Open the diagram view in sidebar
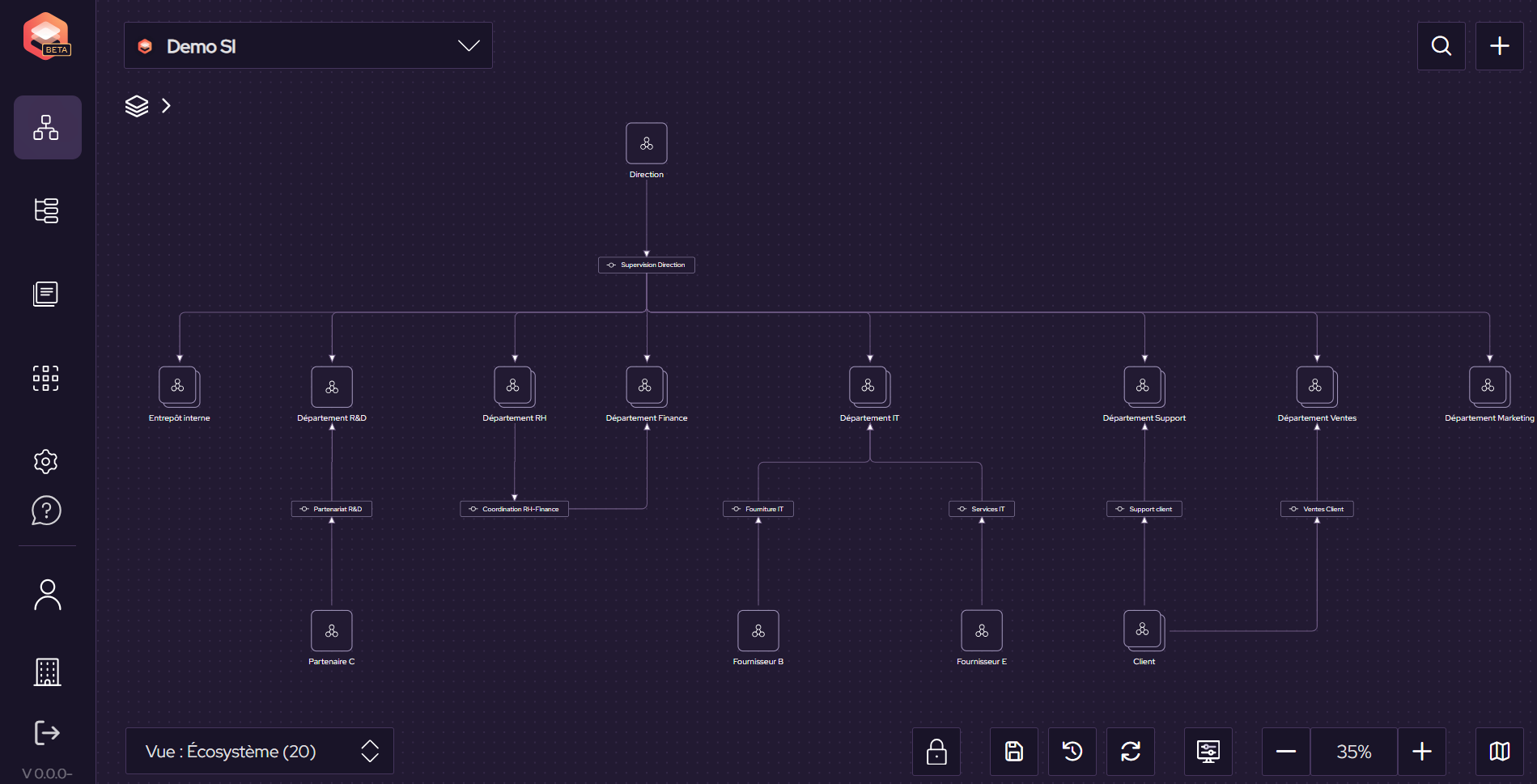Viewport: 1537px width, 784px height. click(47, 128)
